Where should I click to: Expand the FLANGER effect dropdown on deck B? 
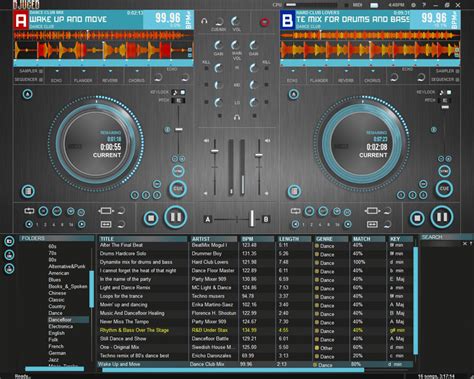point(319,71)
